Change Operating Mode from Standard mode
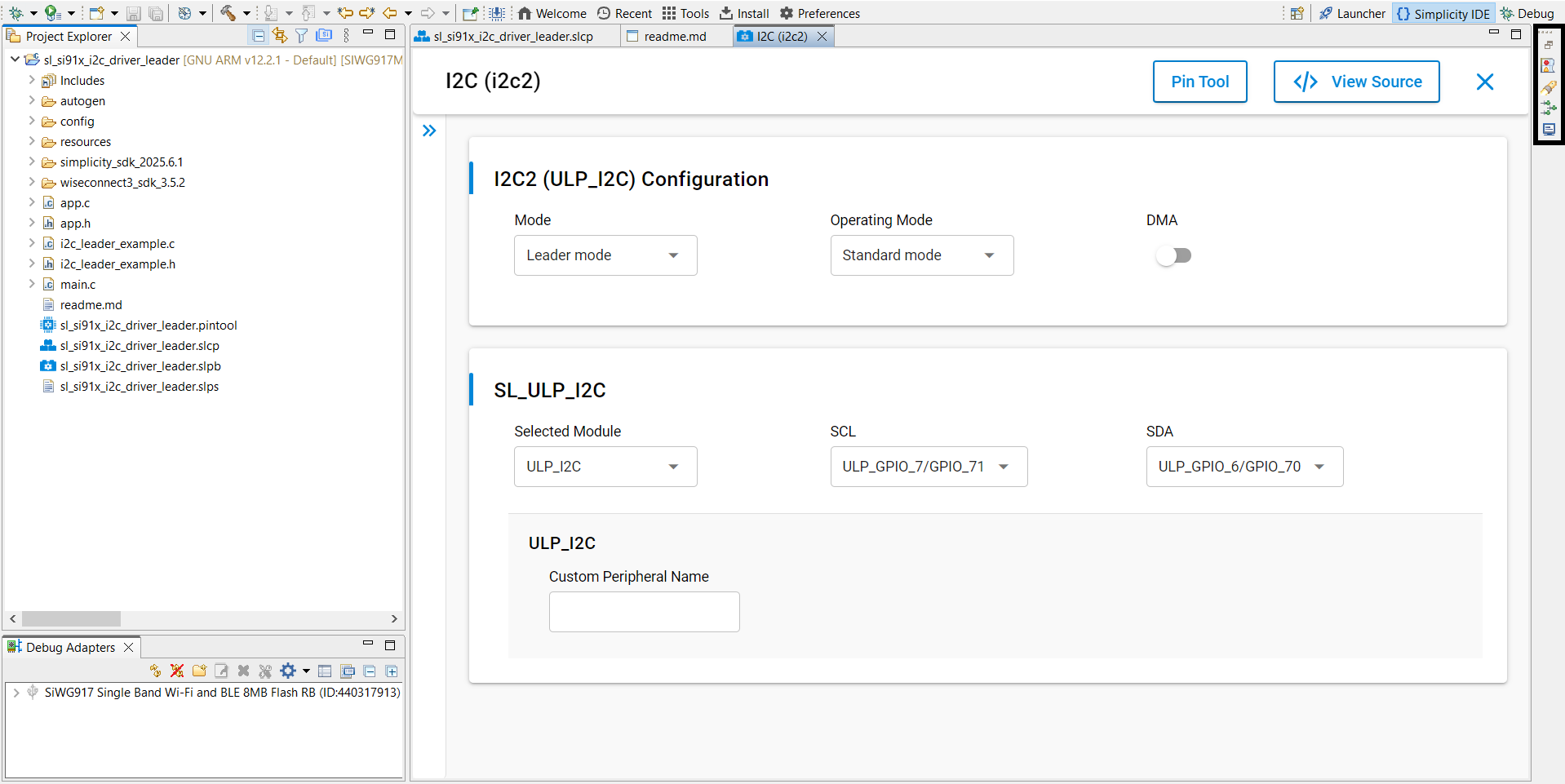Image resolution: width=1565 pixels, height=784 pixels. tap(921, 255)
